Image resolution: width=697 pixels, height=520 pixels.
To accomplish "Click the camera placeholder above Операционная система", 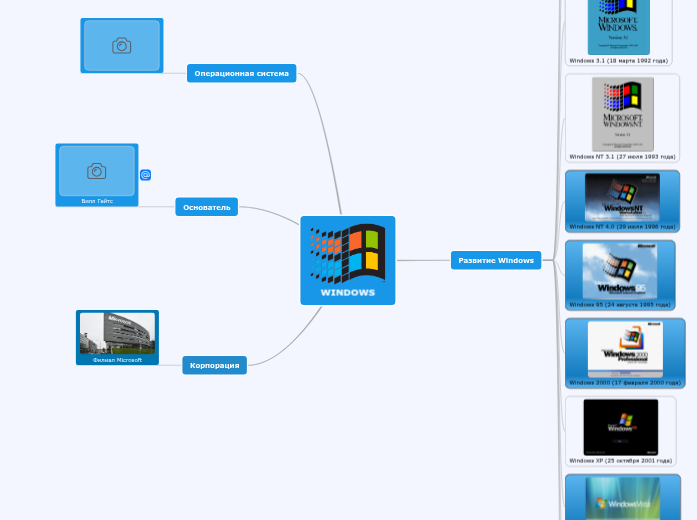I will 121,46.
